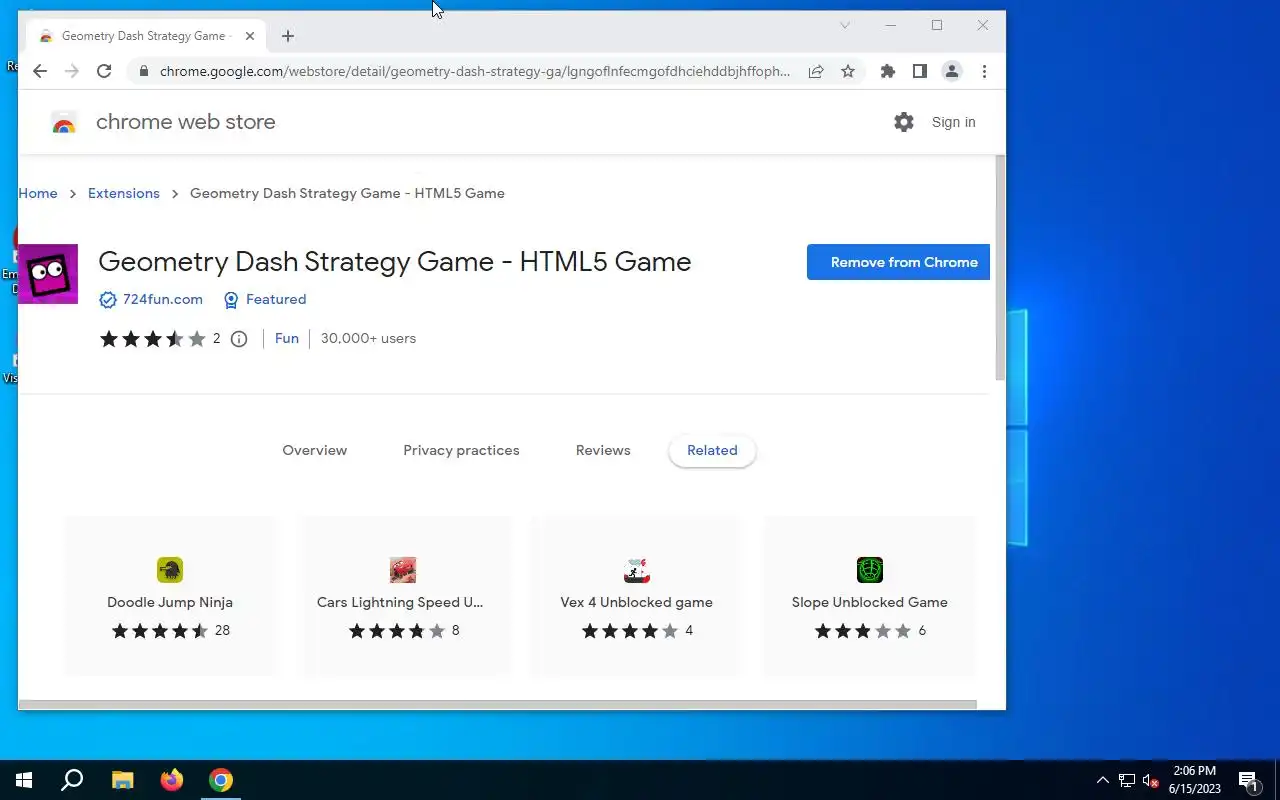Viewport: 1280px width, 800px height.
Task: Go to Extensions breadcrumb link
Action: 124,194
